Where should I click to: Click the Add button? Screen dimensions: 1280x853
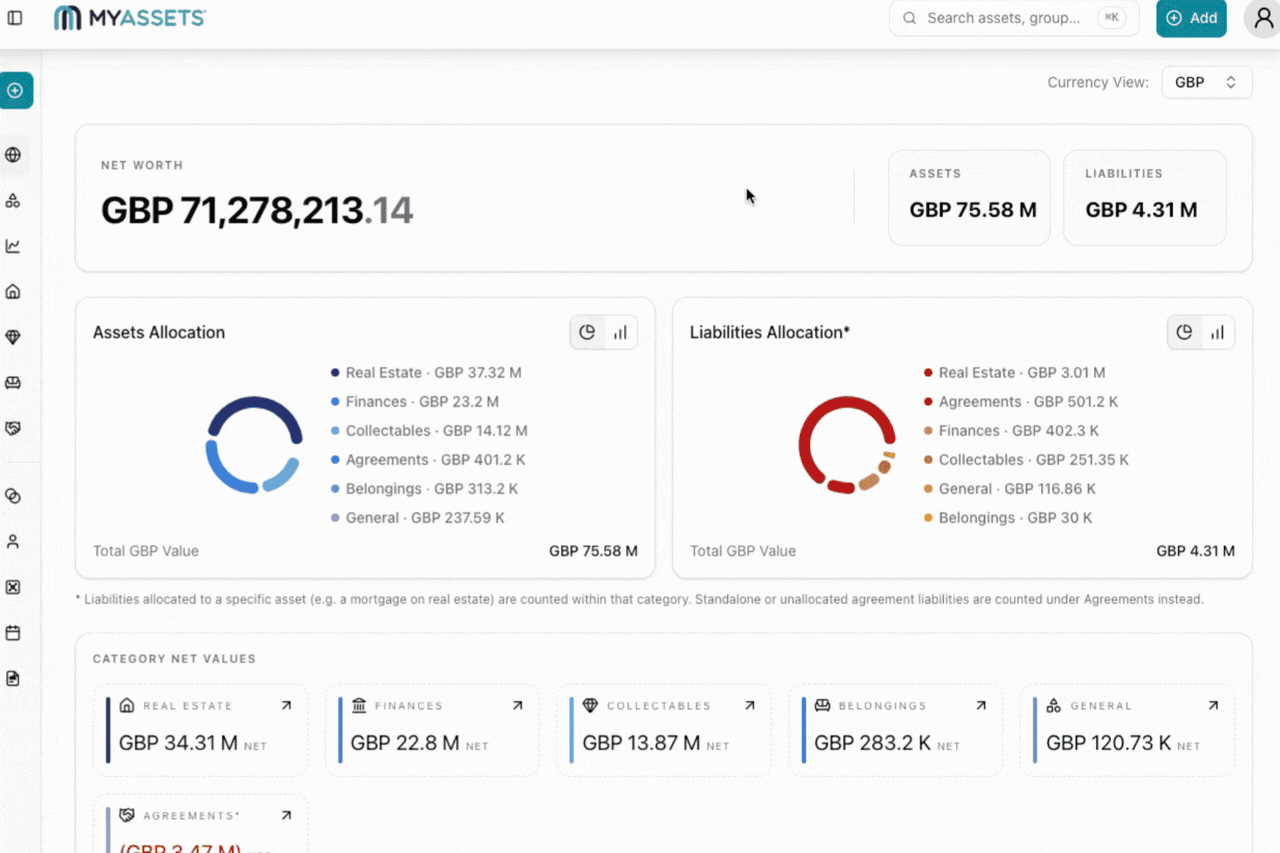click(x=1191, y=18)
